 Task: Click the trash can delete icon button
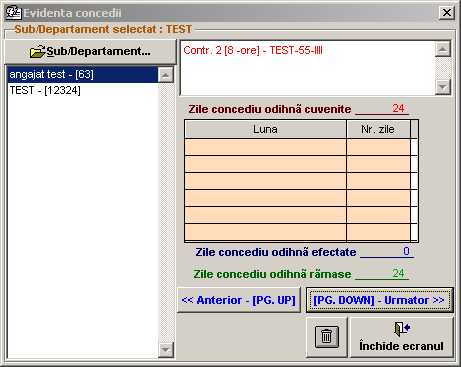coord(326,336)
